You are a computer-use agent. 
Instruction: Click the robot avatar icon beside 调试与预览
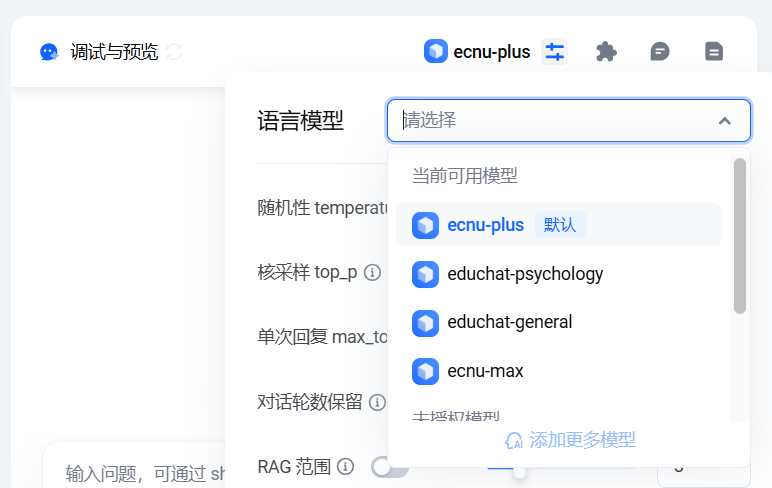(49, 52)
